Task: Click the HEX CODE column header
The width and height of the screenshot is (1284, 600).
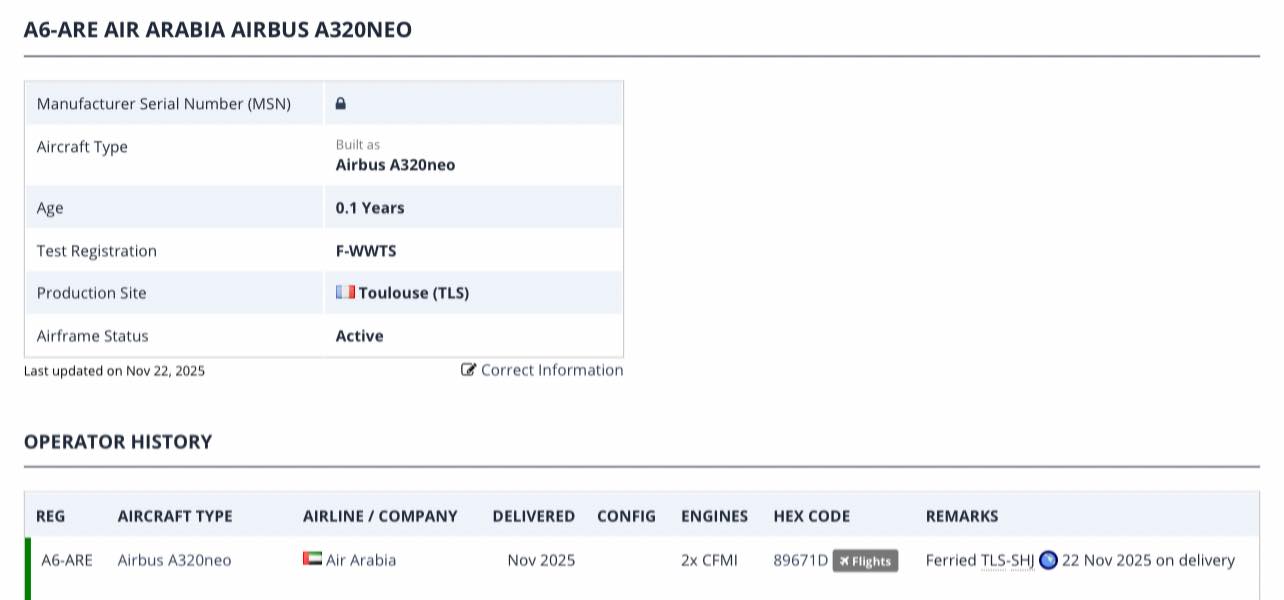Action: tap(811, 516)
